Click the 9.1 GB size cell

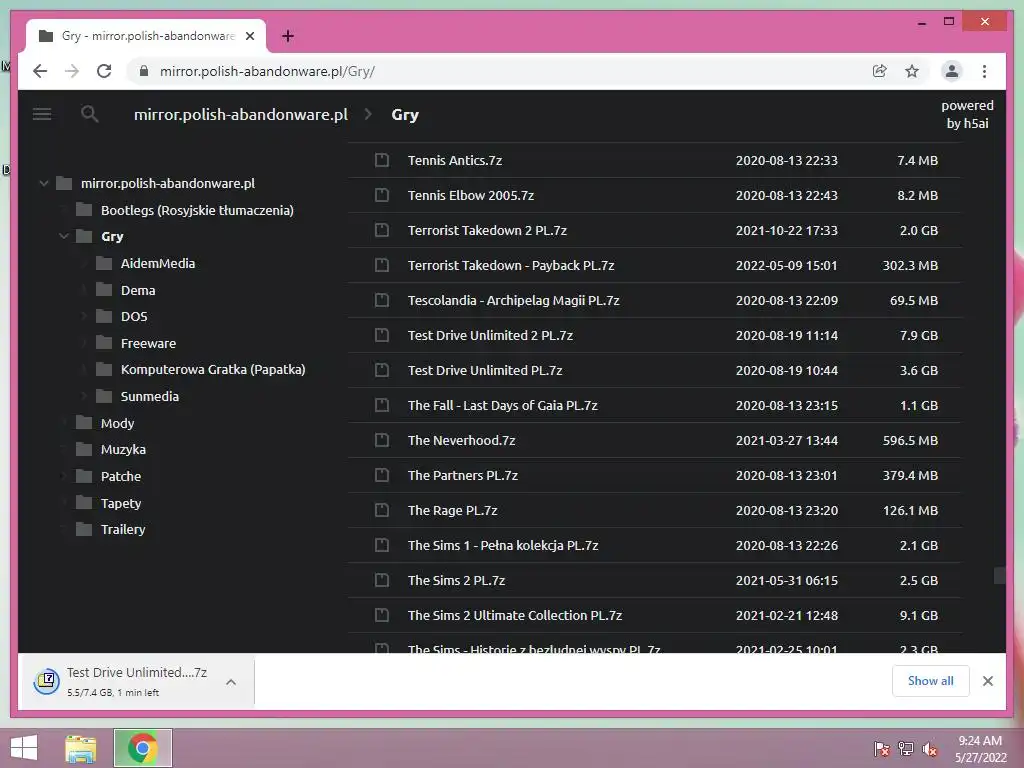point(918,615)
